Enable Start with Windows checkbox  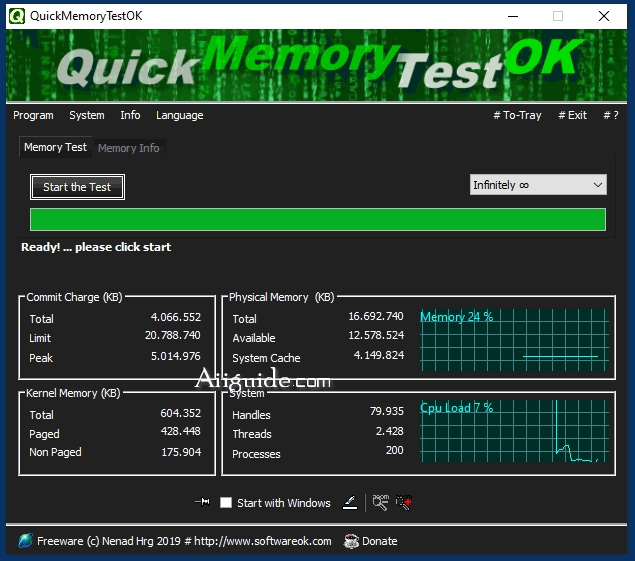click(226, 503)
